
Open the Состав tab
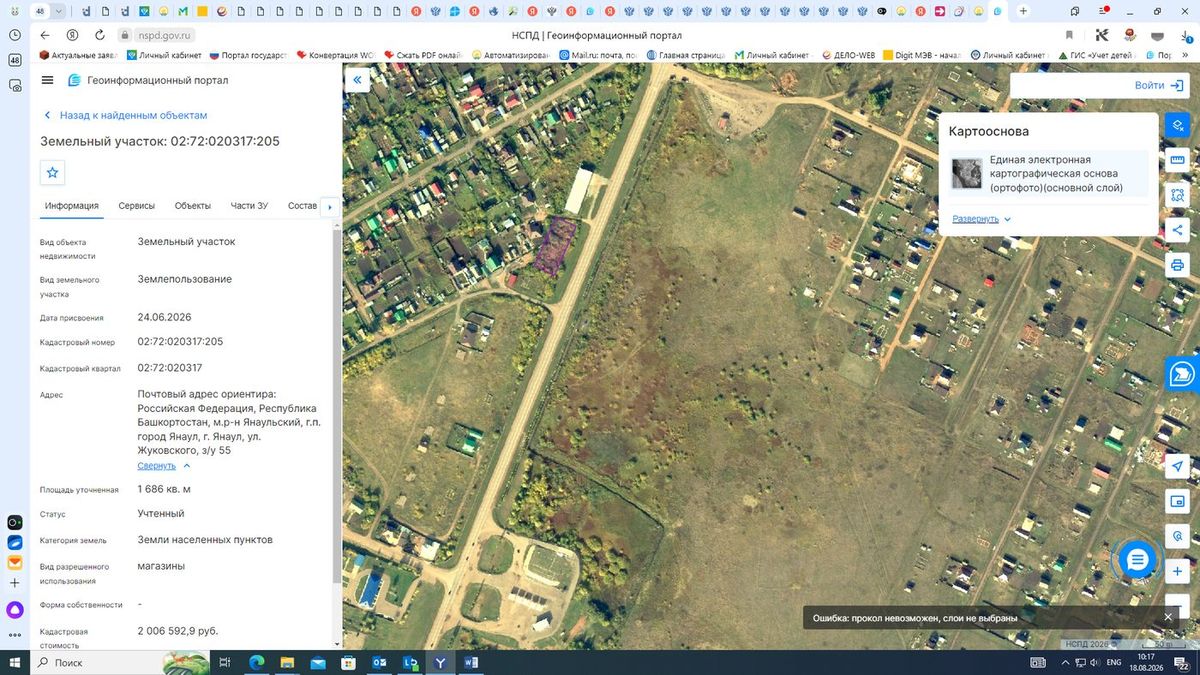click(x=302, y=206)
